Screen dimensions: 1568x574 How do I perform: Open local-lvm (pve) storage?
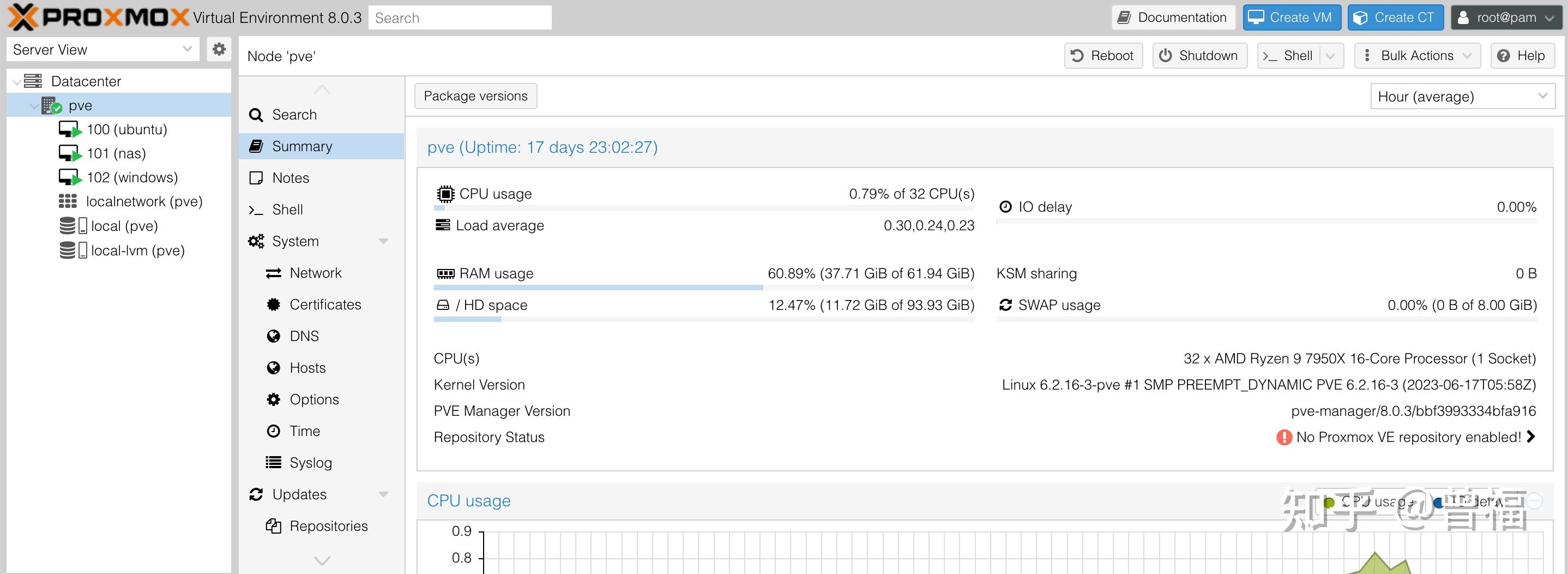coord(137,250)
